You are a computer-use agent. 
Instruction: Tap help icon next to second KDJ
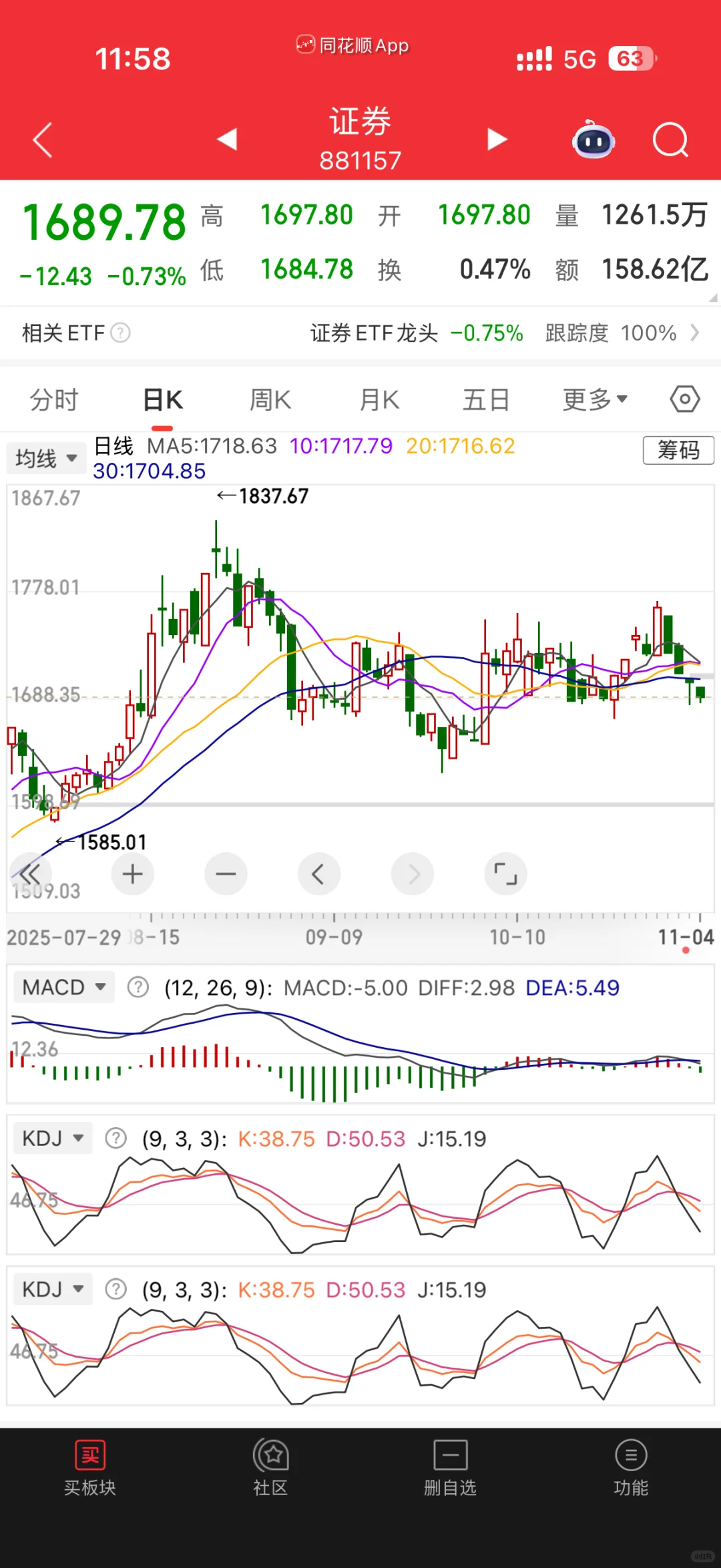(x=116, y=1289)
